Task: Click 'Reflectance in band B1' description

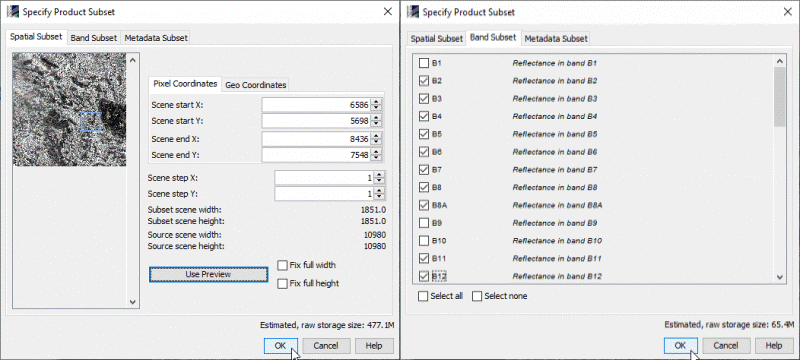Action: tap(555, 63)
